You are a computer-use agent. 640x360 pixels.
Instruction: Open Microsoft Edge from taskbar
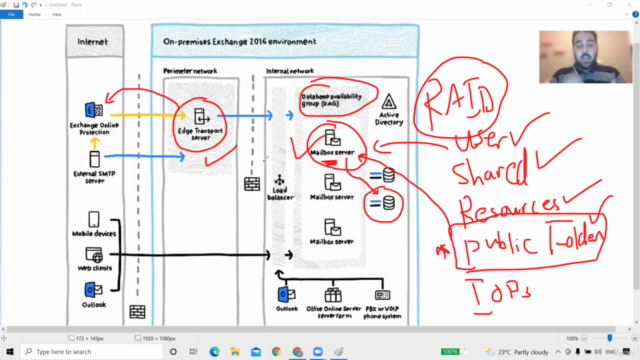tap(214, 352)
